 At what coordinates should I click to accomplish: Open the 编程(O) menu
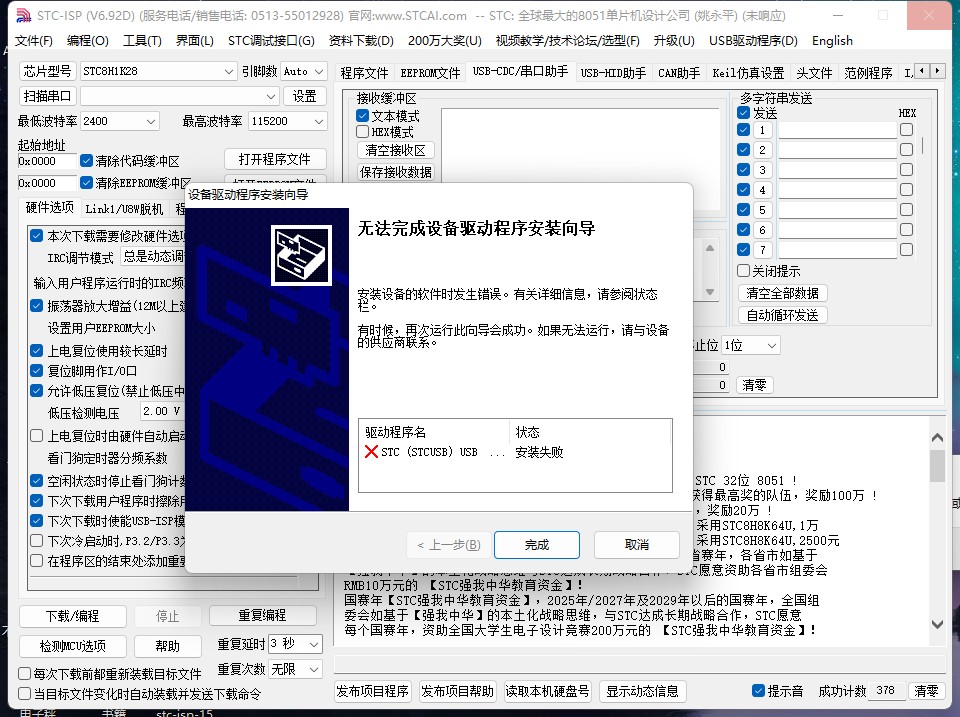tap(88, 40)
